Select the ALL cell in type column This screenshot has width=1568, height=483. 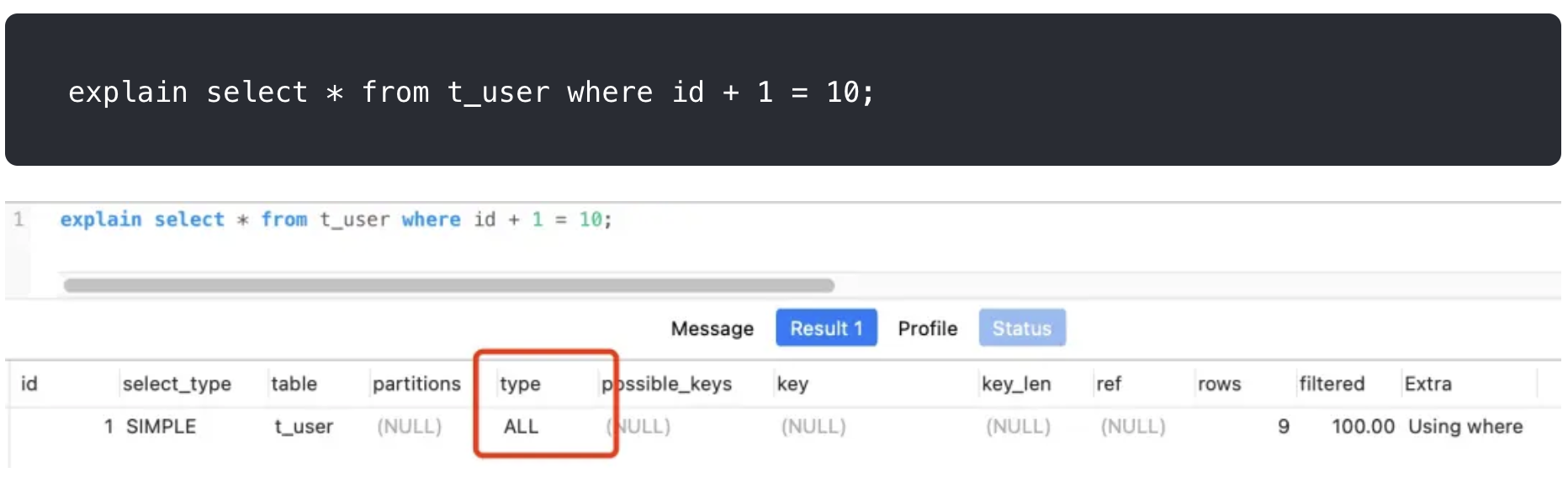pos(521,427)
